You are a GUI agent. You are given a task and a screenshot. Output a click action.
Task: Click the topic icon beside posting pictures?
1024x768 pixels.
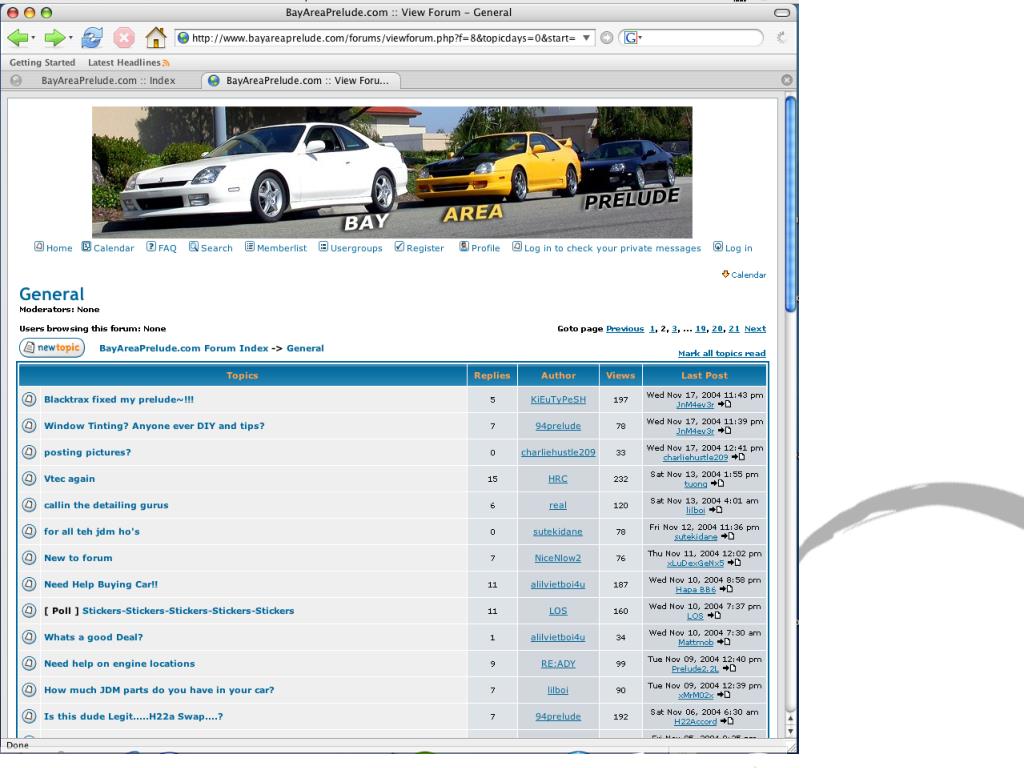pos(29,452)
